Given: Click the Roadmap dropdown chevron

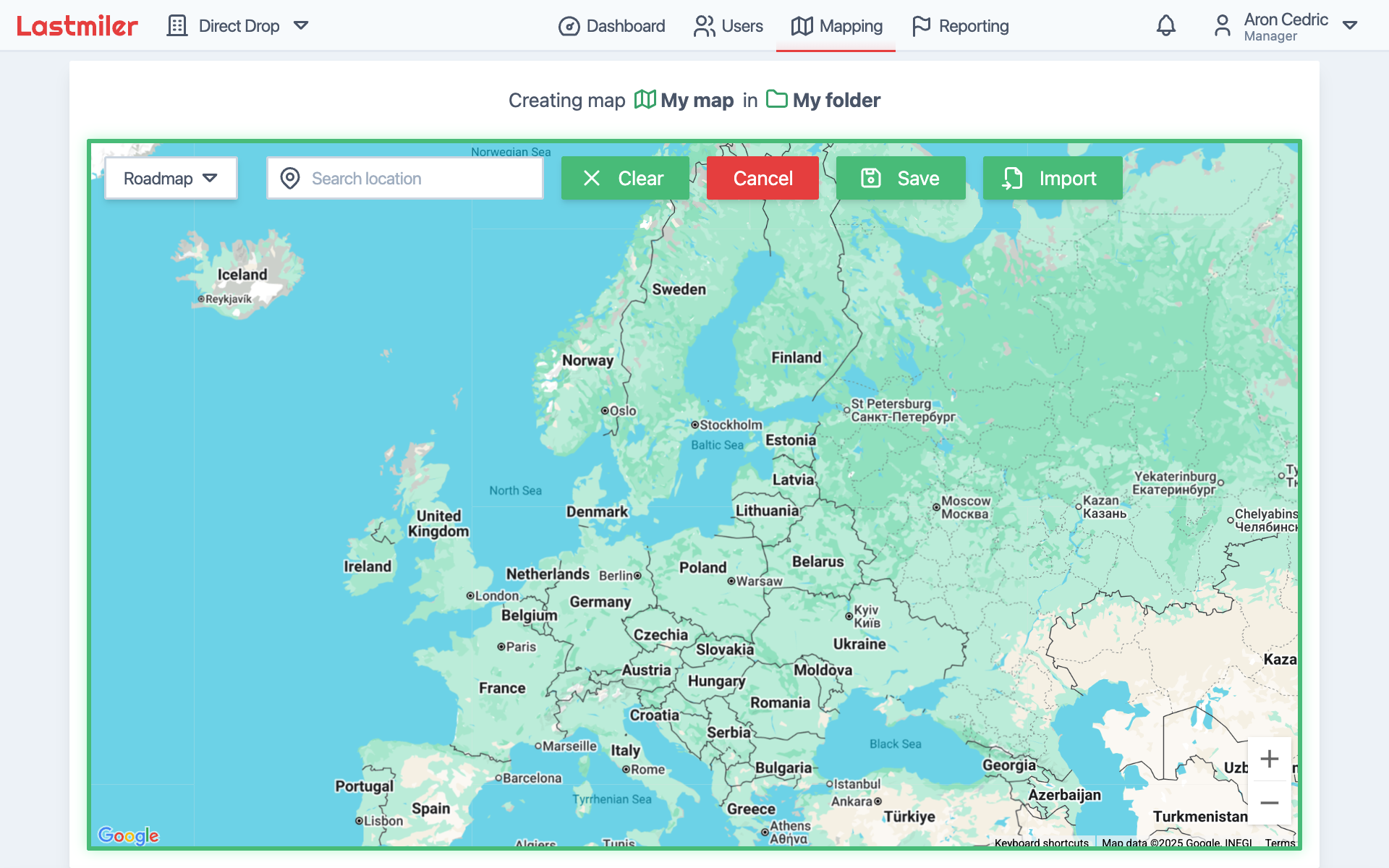Looking at the screenshot, I should click(x=210, y=178).
